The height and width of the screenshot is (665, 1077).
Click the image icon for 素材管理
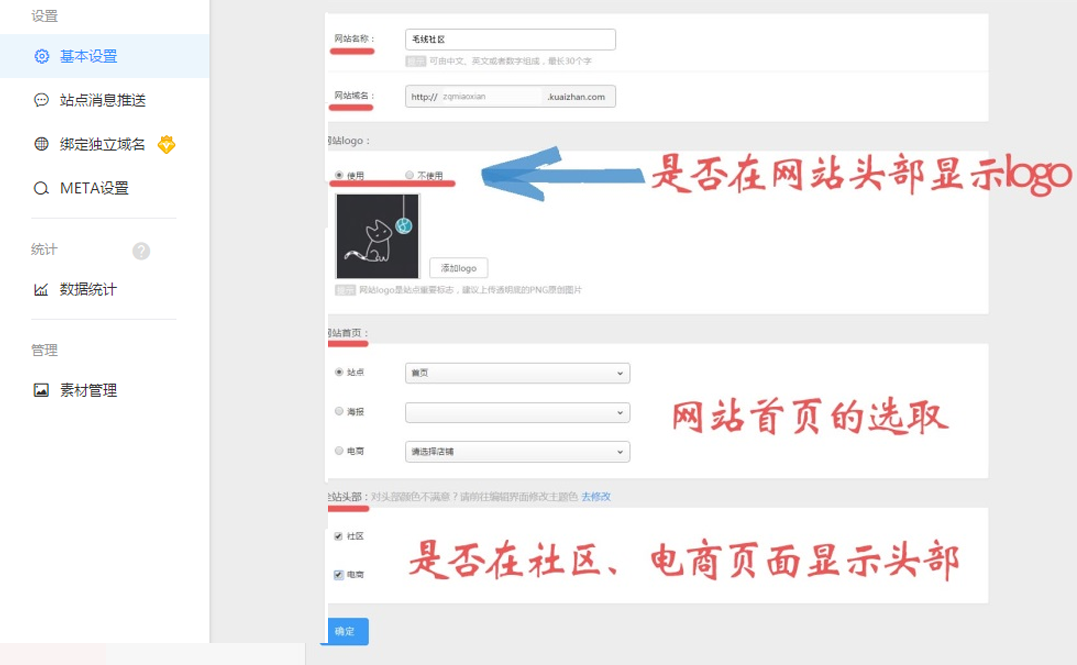point(41,390)
